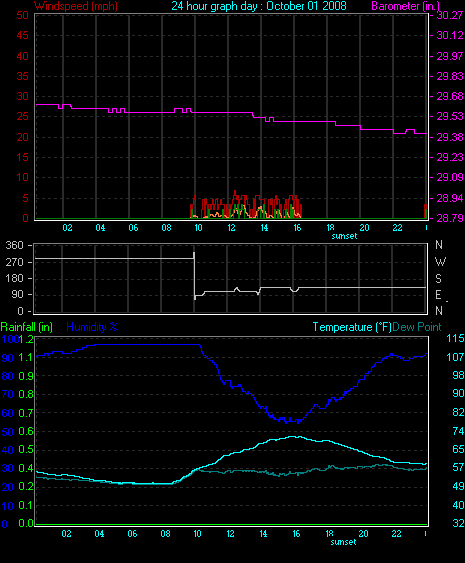Image resolution: width=465 pixels, height=563 pixels.
Task: Click the Rainfall (in) legend label
Action: click(27, 327)
